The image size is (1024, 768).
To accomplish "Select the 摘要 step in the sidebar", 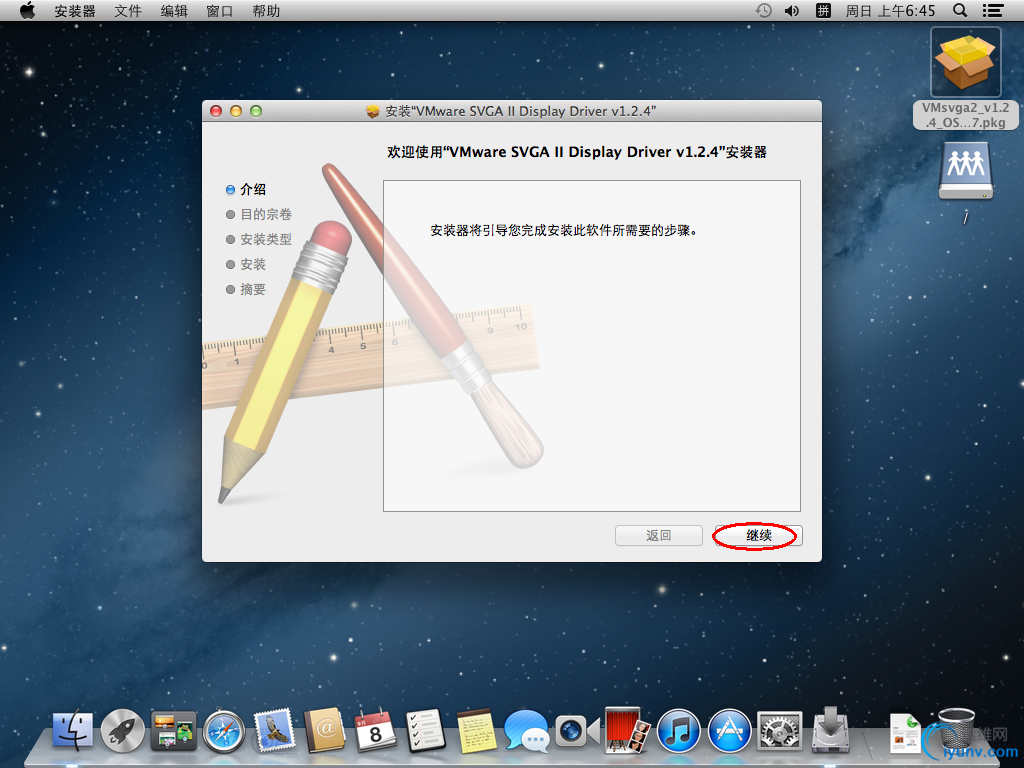I will click(246, 289).
